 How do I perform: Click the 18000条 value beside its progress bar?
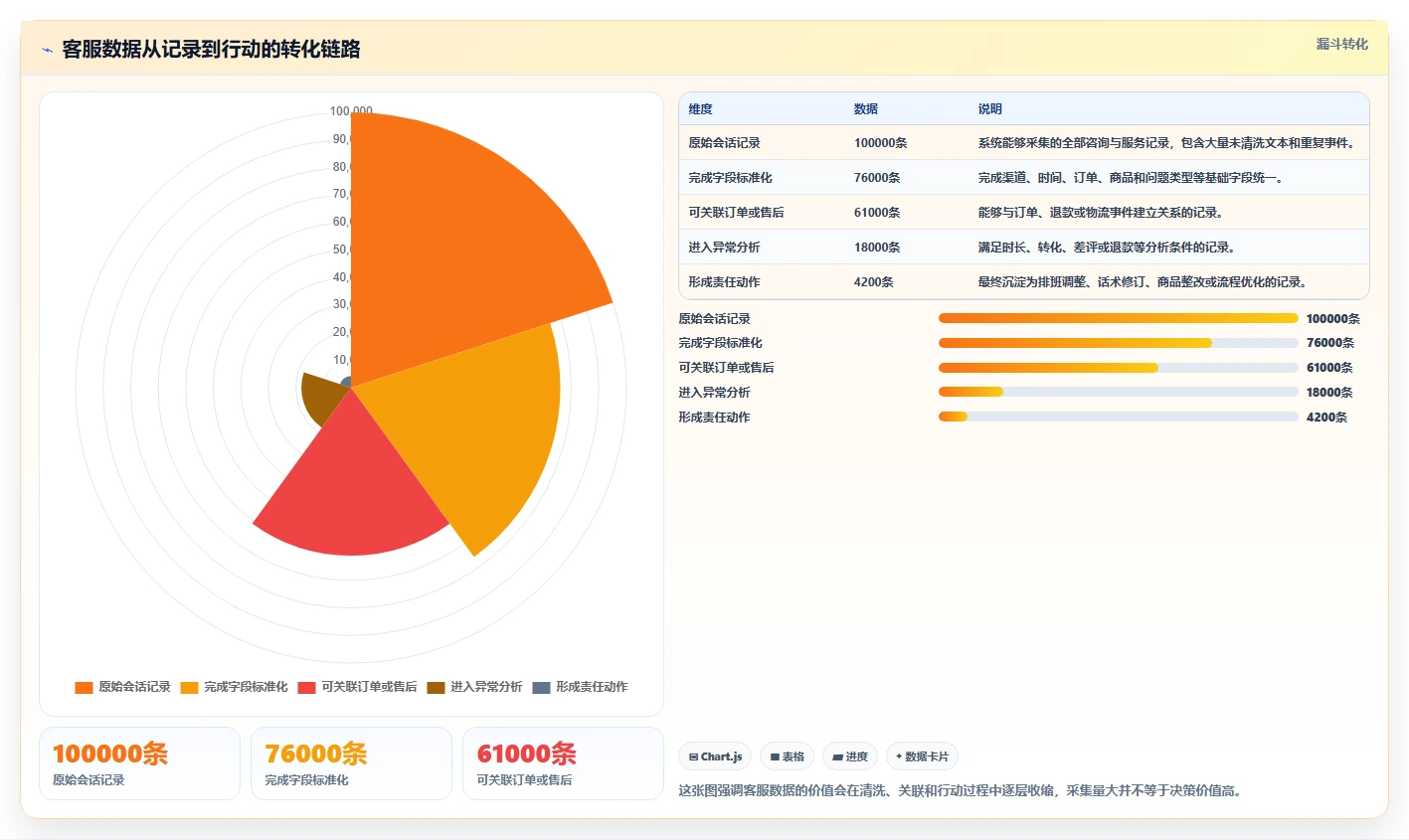(x=1329, y=393)
